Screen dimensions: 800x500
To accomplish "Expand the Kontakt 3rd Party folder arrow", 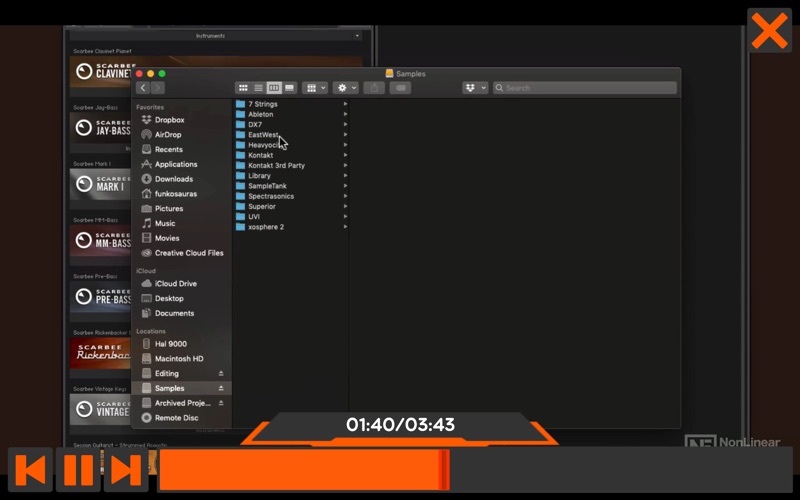I will (345, 165).
